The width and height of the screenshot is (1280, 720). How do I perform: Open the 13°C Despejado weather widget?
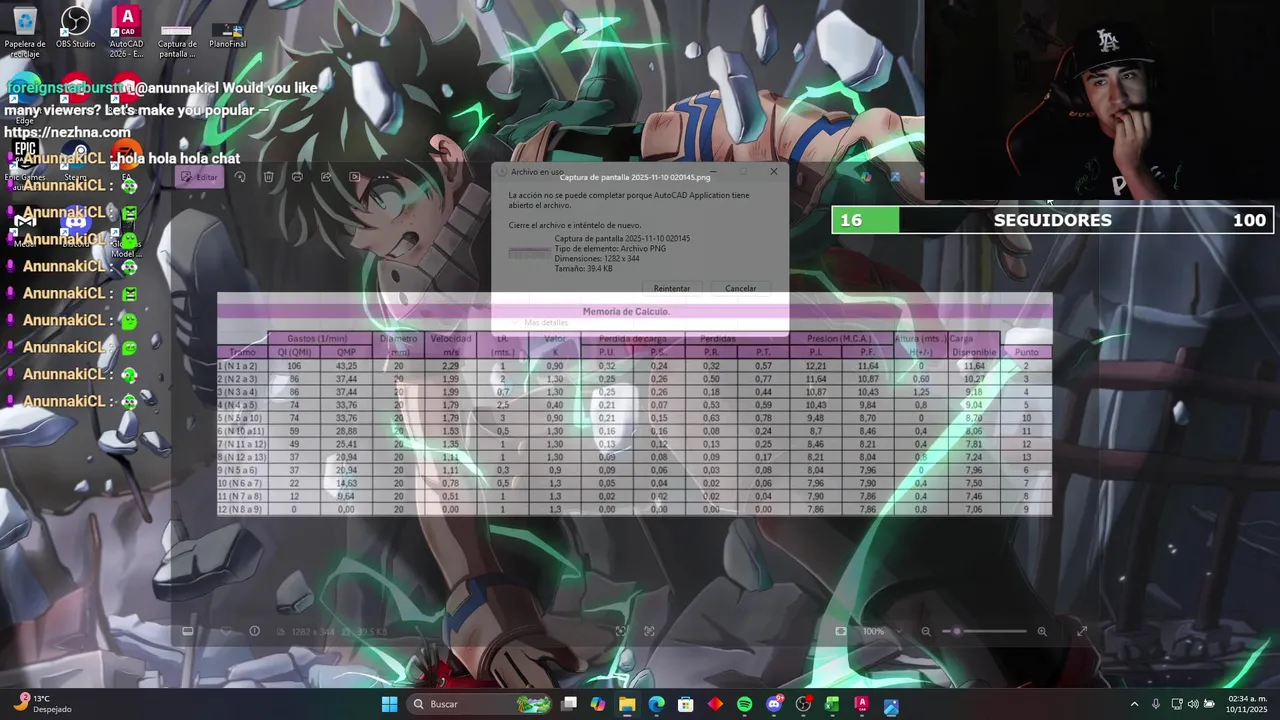pos(42,704)
